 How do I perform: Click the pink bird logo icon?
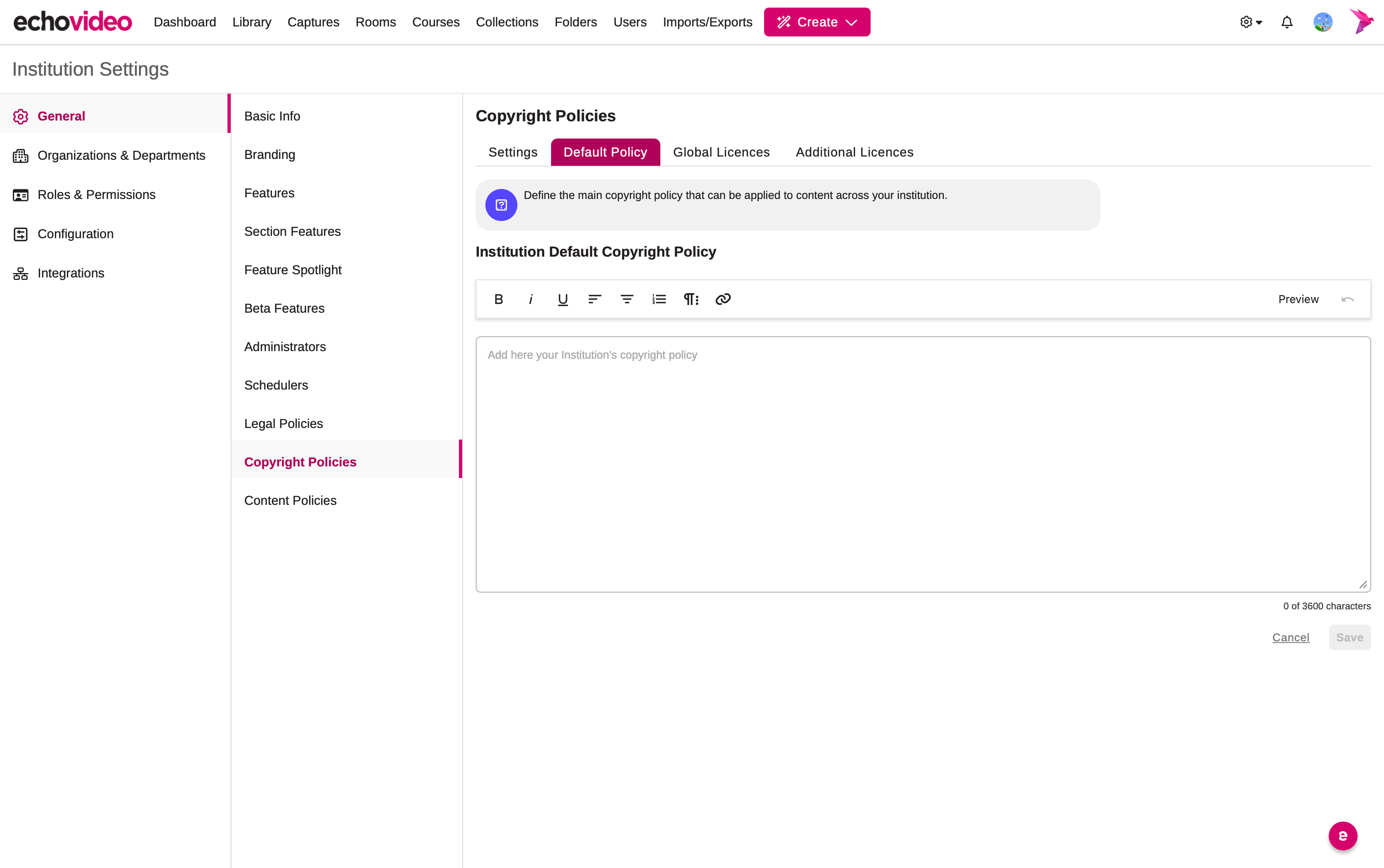coord(1362,22)
